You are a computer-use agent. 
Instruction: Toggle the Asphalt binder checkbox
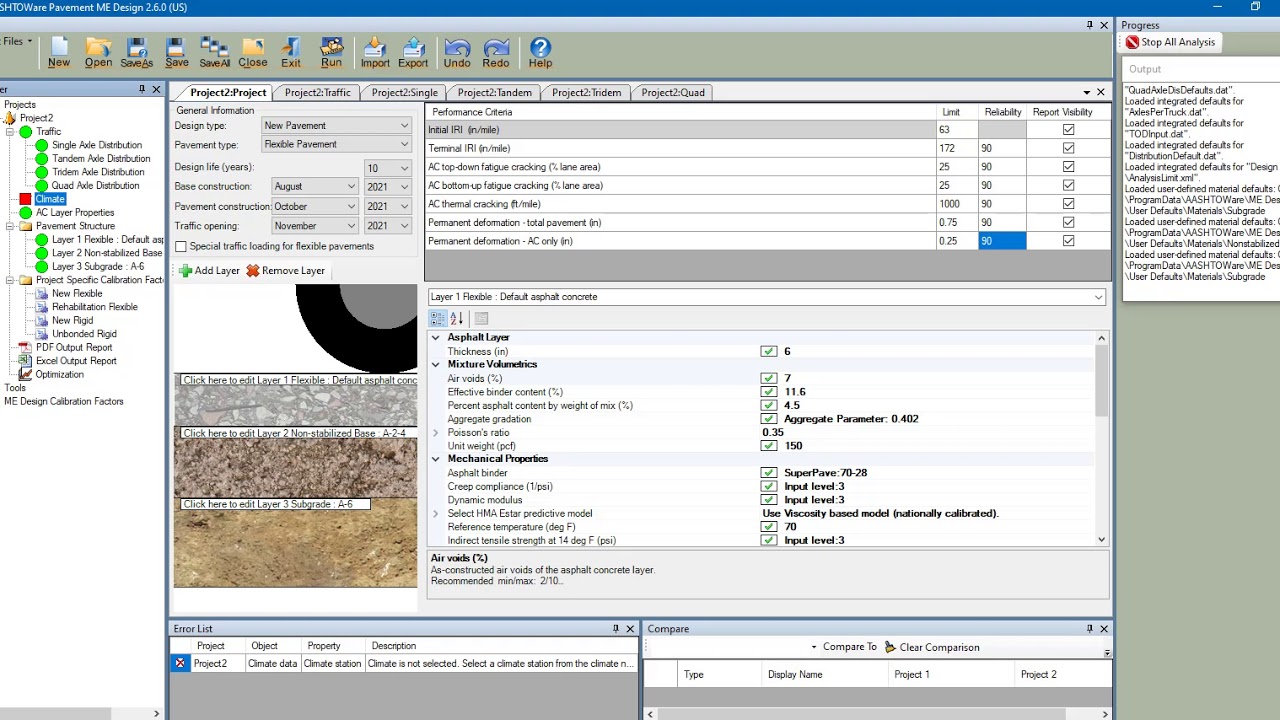tap(768, 473)
